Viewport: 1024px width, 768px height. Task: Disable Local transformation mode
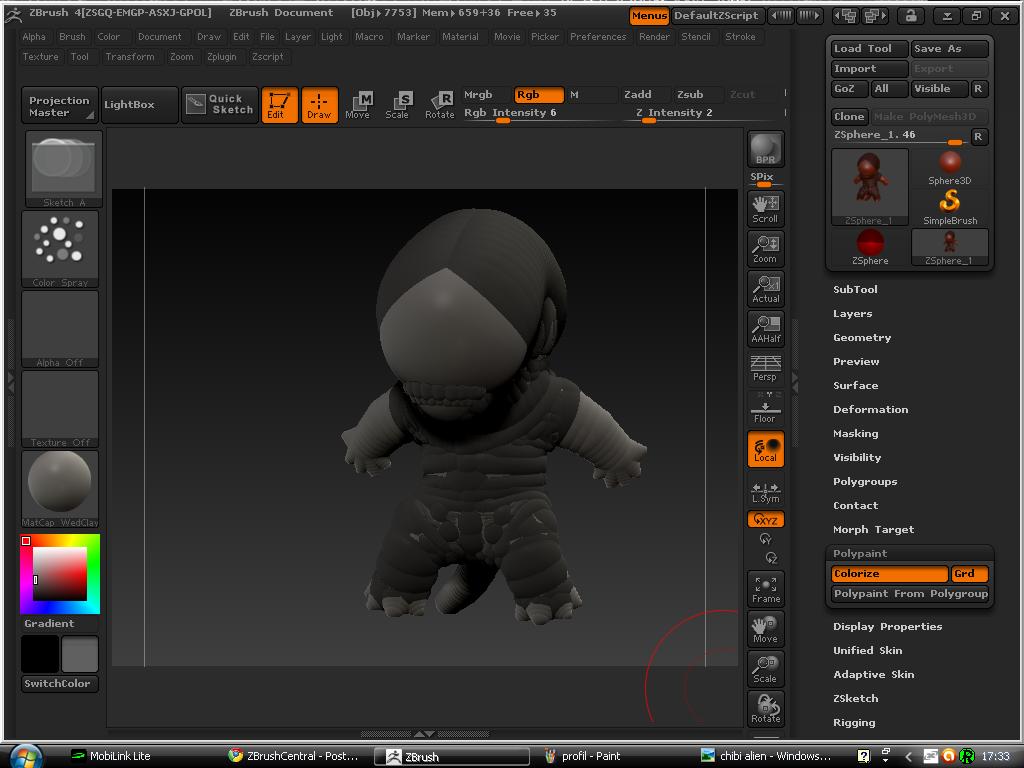pyautogui.click(x=765, y=449)
